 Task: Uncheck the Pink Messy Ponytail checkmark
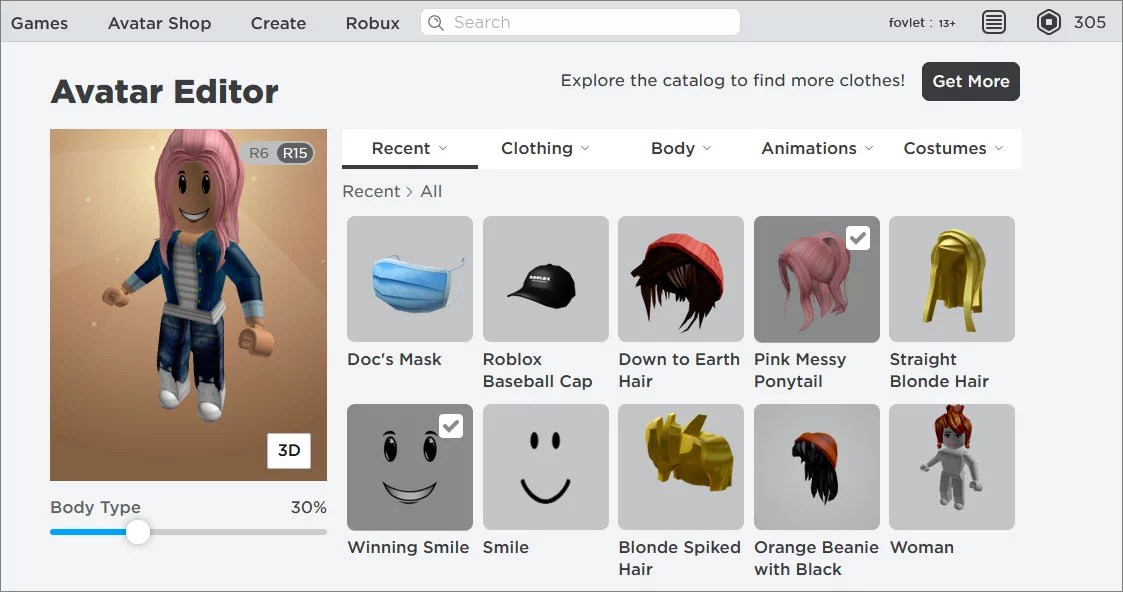click(x=858, y=237)
